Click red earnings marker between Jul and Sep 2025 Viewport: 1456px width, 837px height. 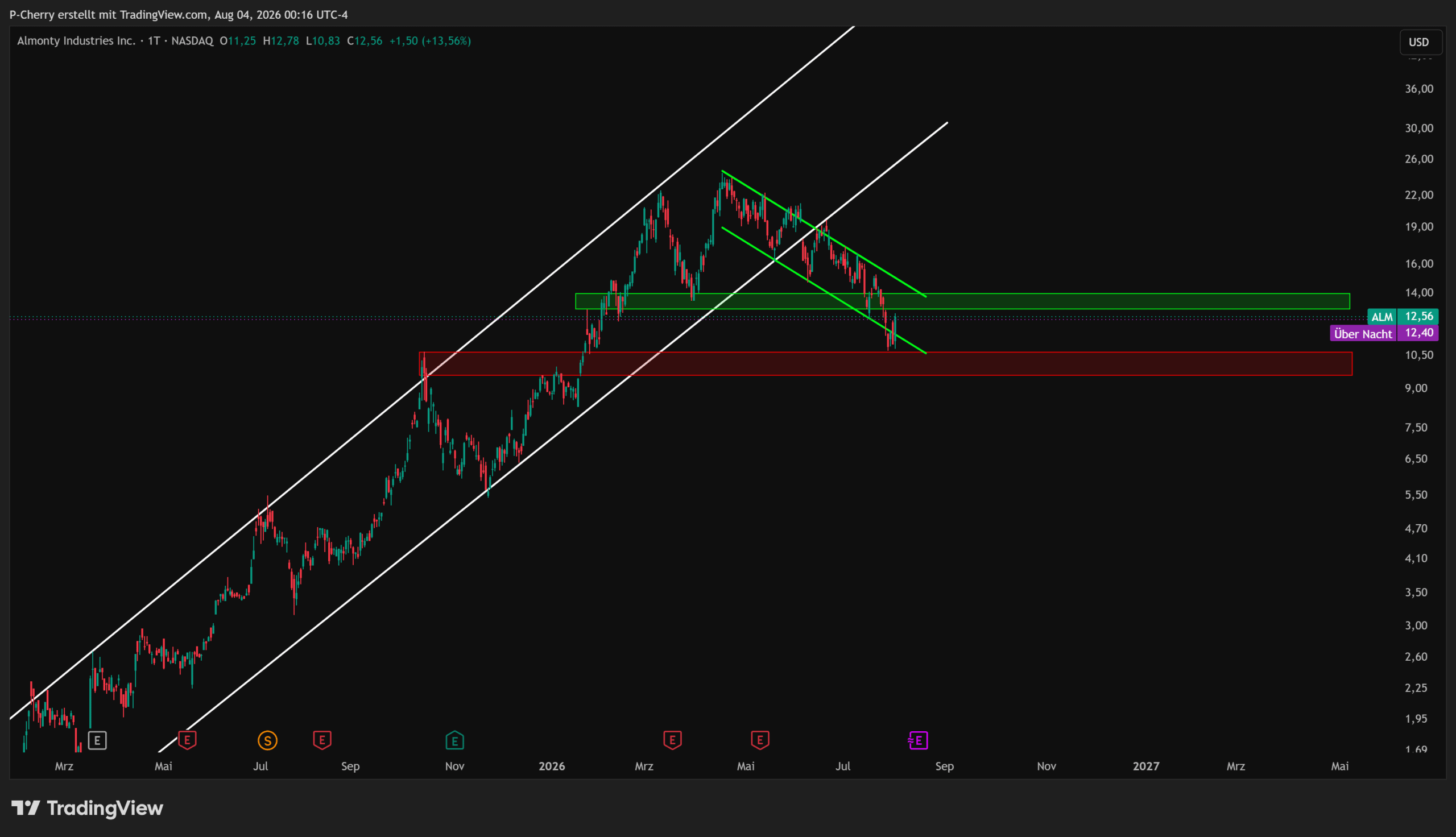tap(322, 740)
